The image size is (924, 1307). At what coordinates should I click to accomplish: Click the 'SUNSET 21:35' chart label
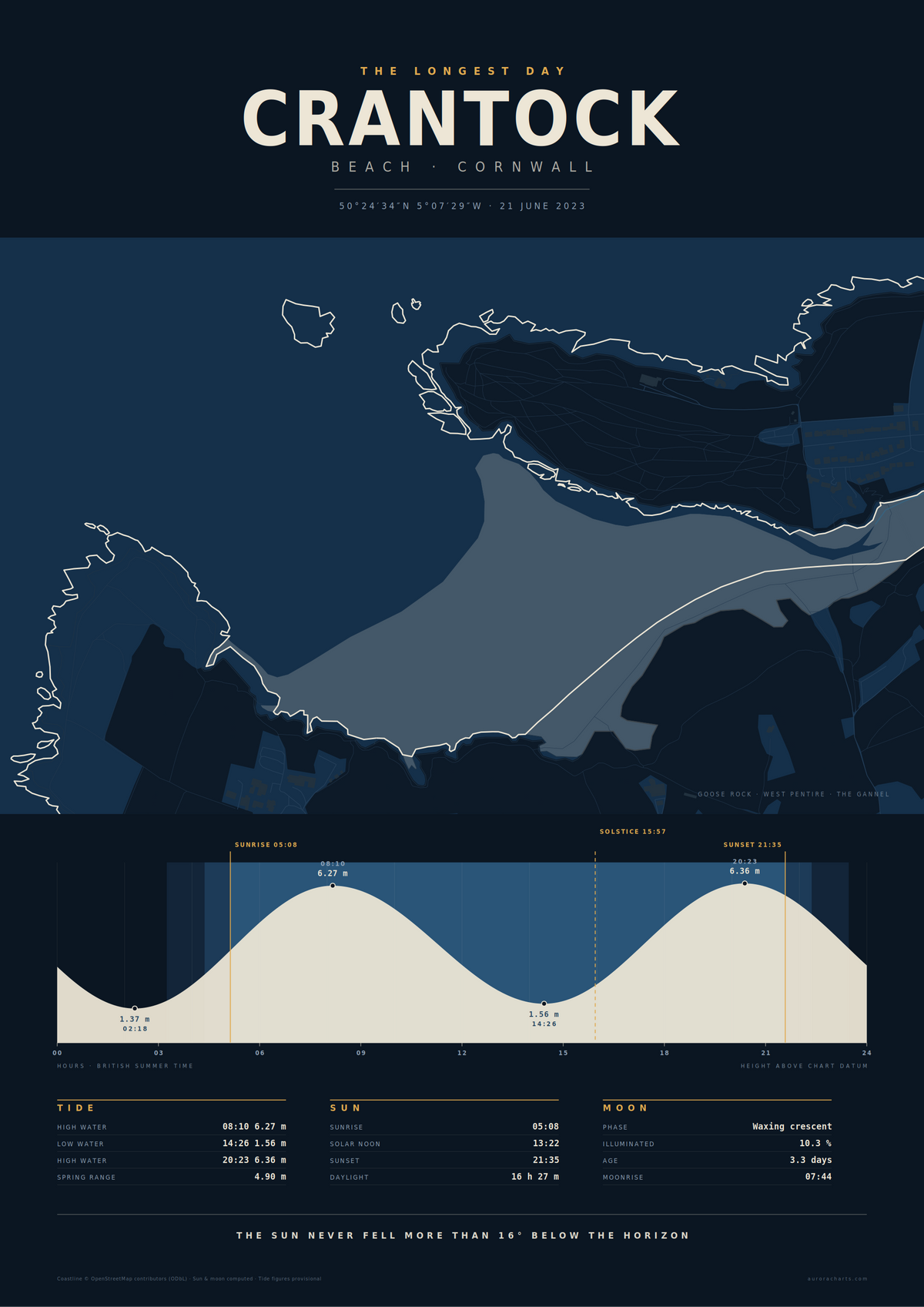(752, 845)
